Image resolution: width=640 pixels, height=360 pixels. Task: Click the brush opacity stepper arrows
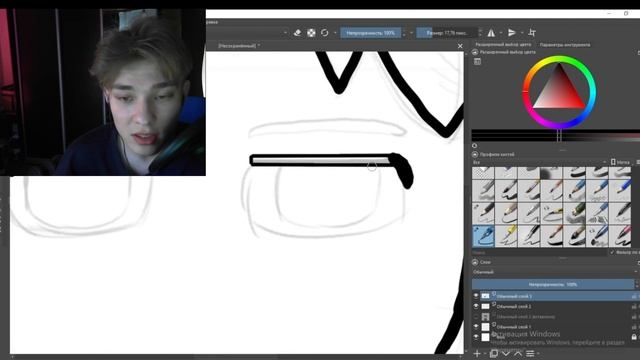(404, 33)
